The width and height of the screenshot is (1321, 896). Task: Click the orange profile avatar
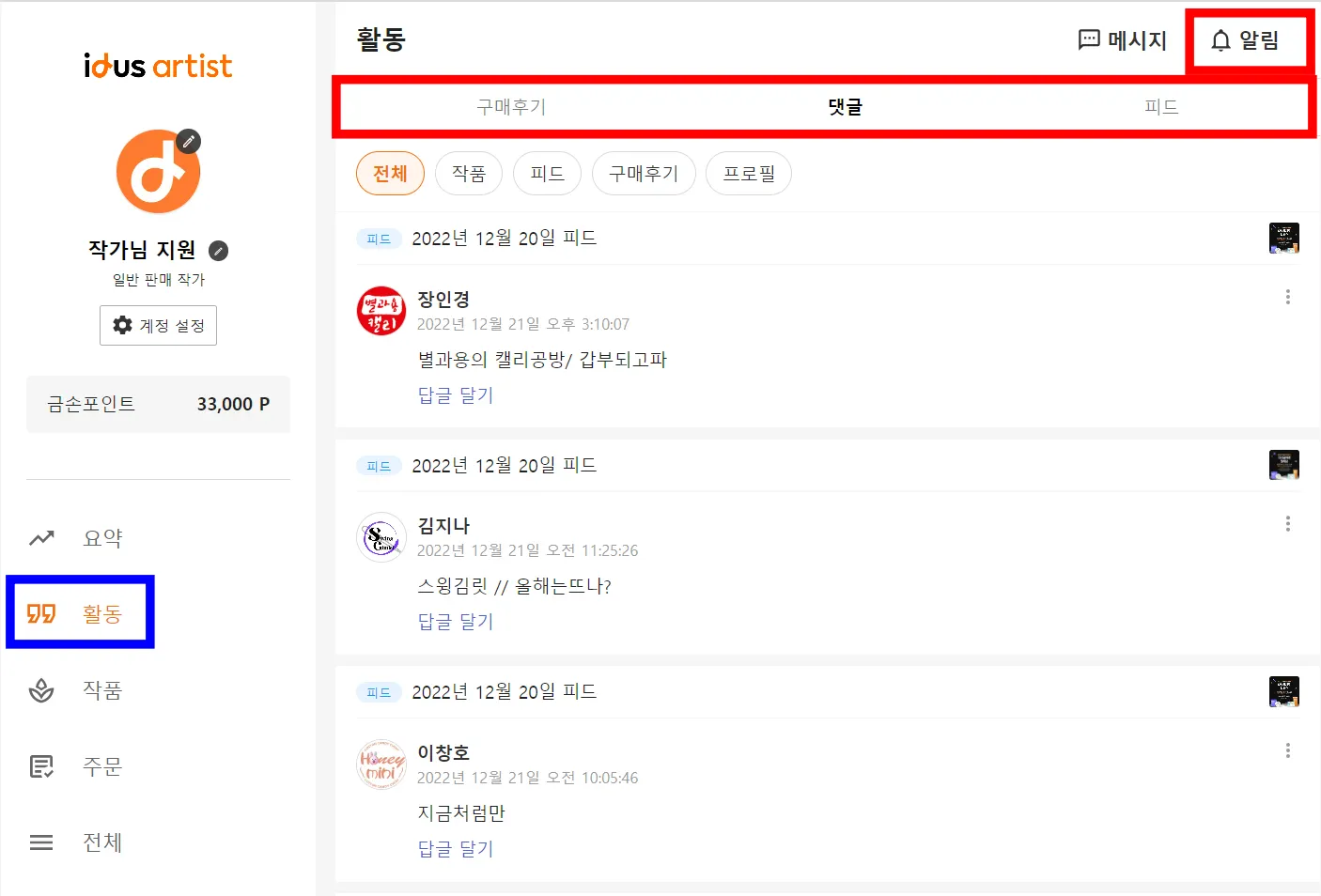(x=158, y=172)
